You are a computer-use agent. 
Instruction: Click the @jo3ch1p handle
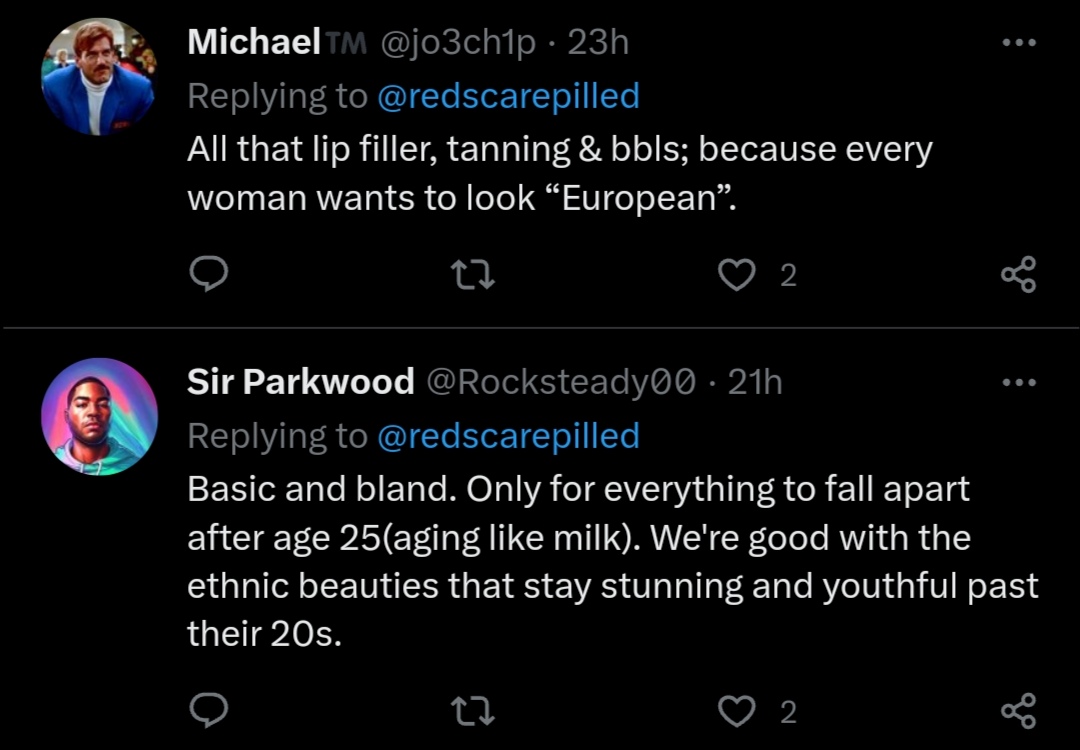coord(456,42)
